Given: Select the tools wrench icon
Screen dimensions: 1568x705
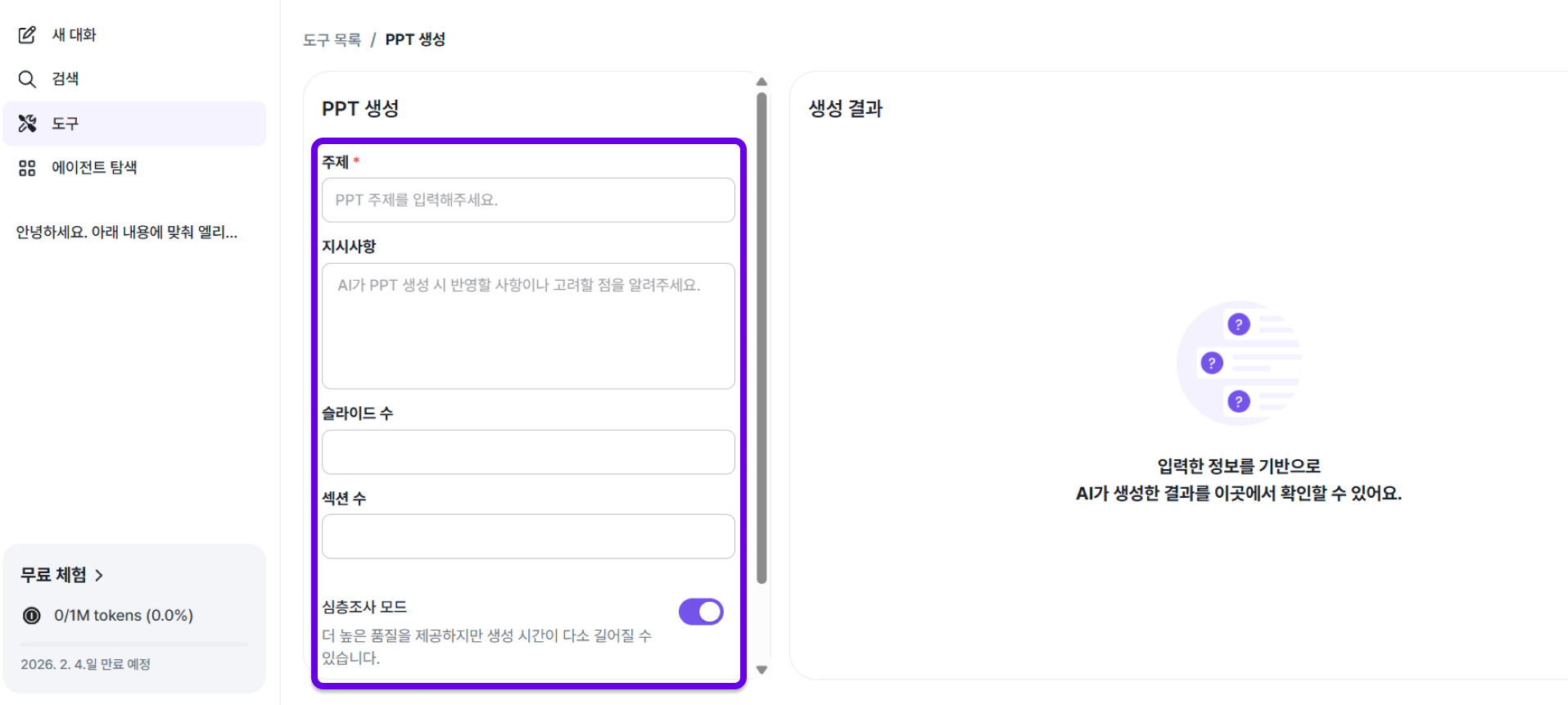Looking at the screenshot, I should pyautogui.click(x=28, y=123).
